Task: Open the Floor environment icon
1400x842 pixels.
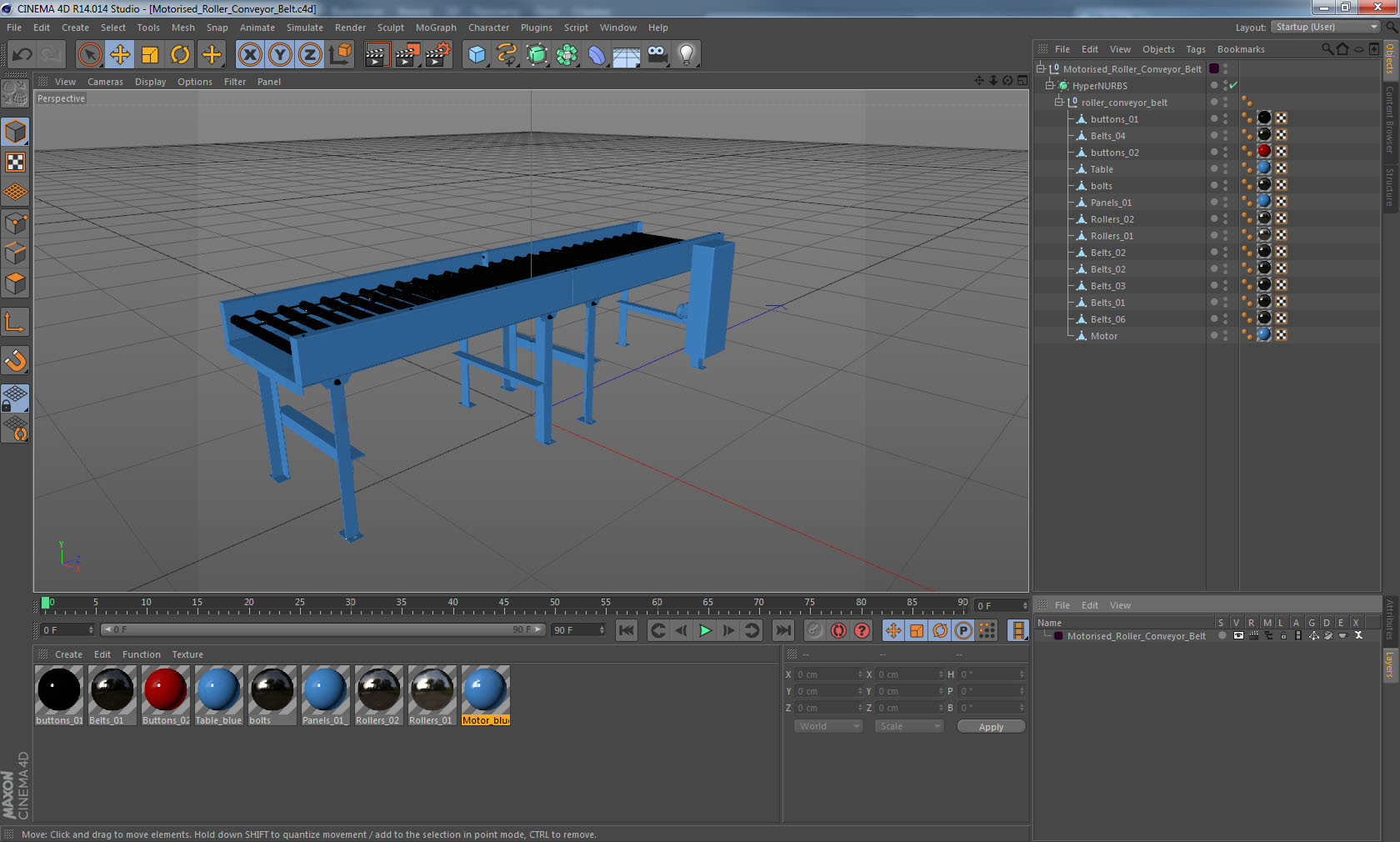Action: click(627, 55)
